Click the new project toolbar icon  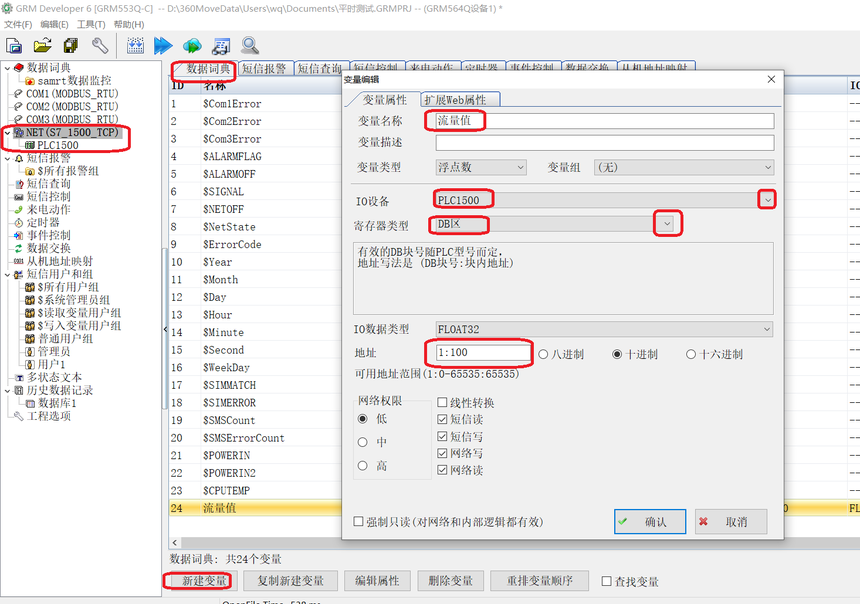[x=14, y=45]
